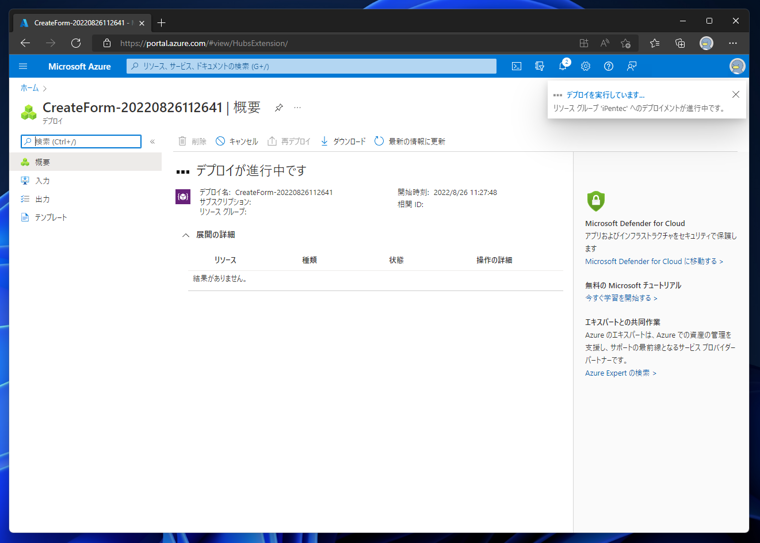The image size is (760, 543).
Task: Click the ダウンロード toolbar button
Action: (343, 142)
